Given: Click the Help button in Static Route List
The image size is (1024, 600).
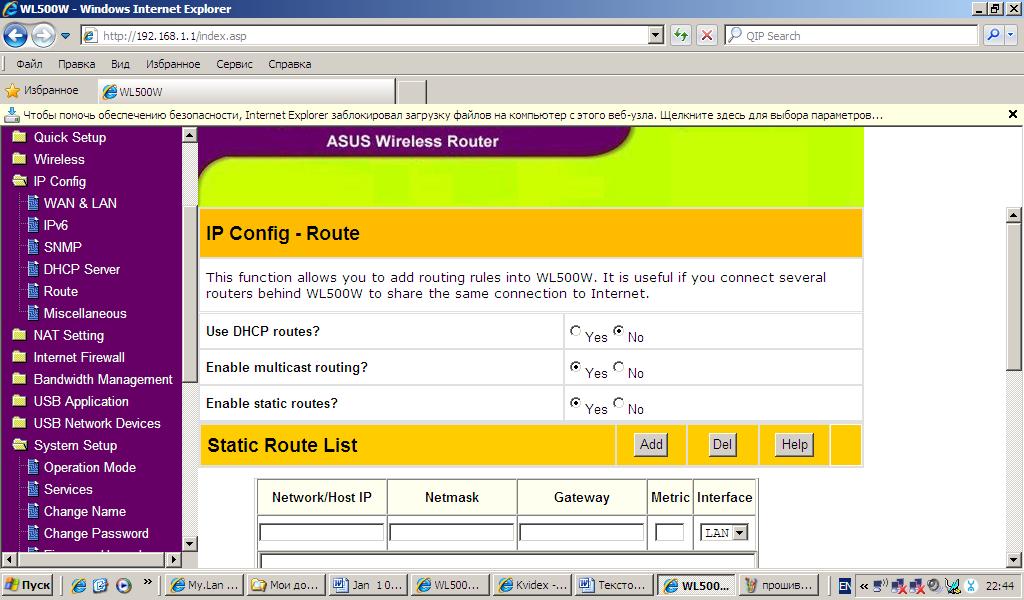Looking at the screenshot, I should point(795,445).
